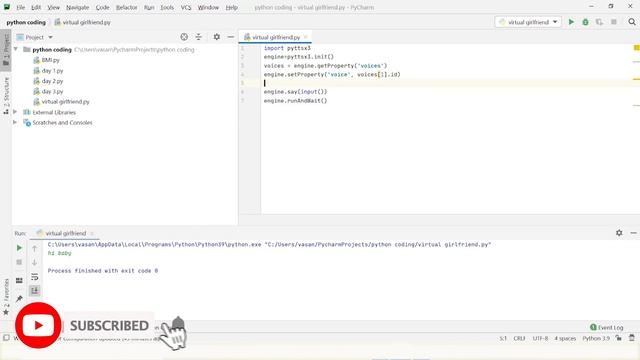This screenshot has width=640, height=360.
Task: Open the Favorites tool window tab
Action: pyautogui.click(x=6, y=297)
